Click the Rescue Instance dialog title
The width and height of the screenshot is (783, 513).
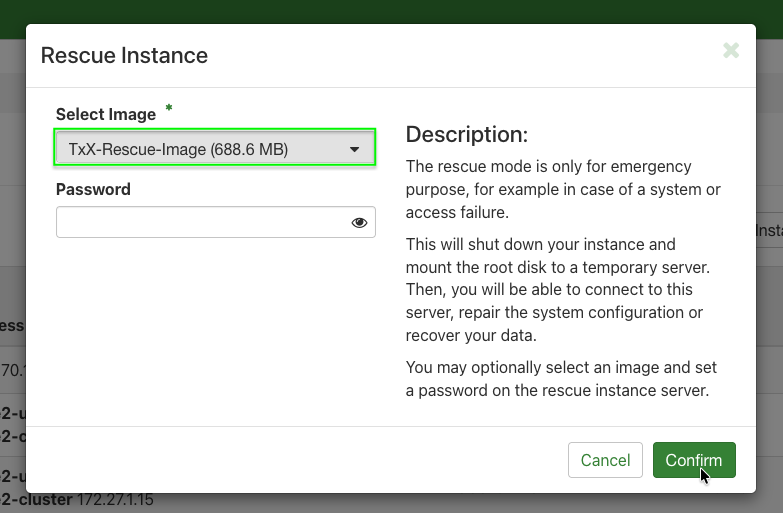[124, 56]
